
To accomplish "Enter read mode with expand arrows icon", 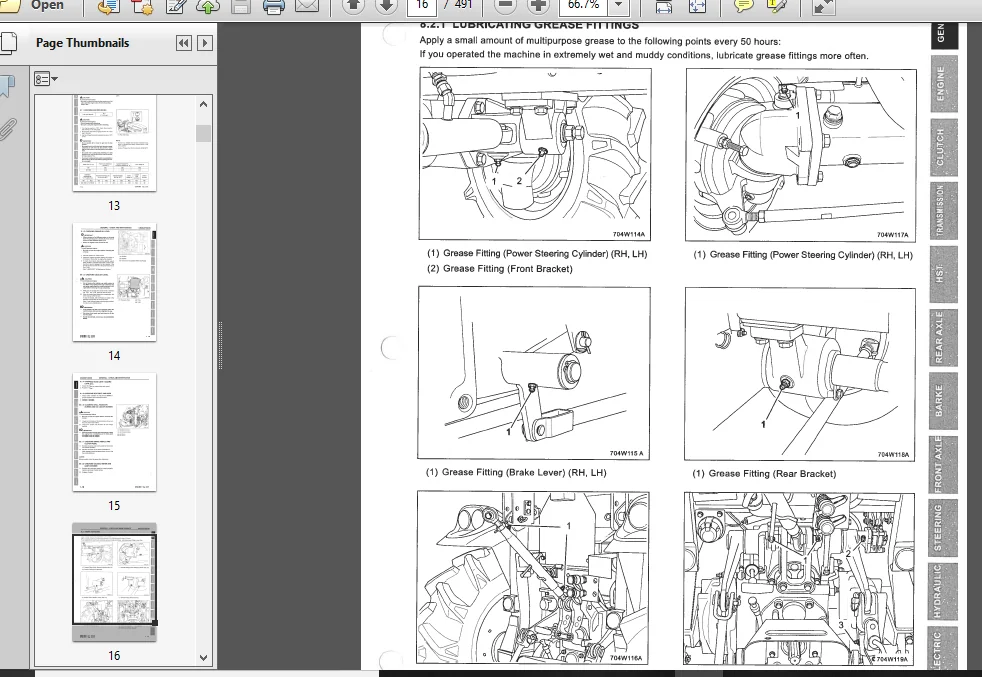I will tap(823, 6).
